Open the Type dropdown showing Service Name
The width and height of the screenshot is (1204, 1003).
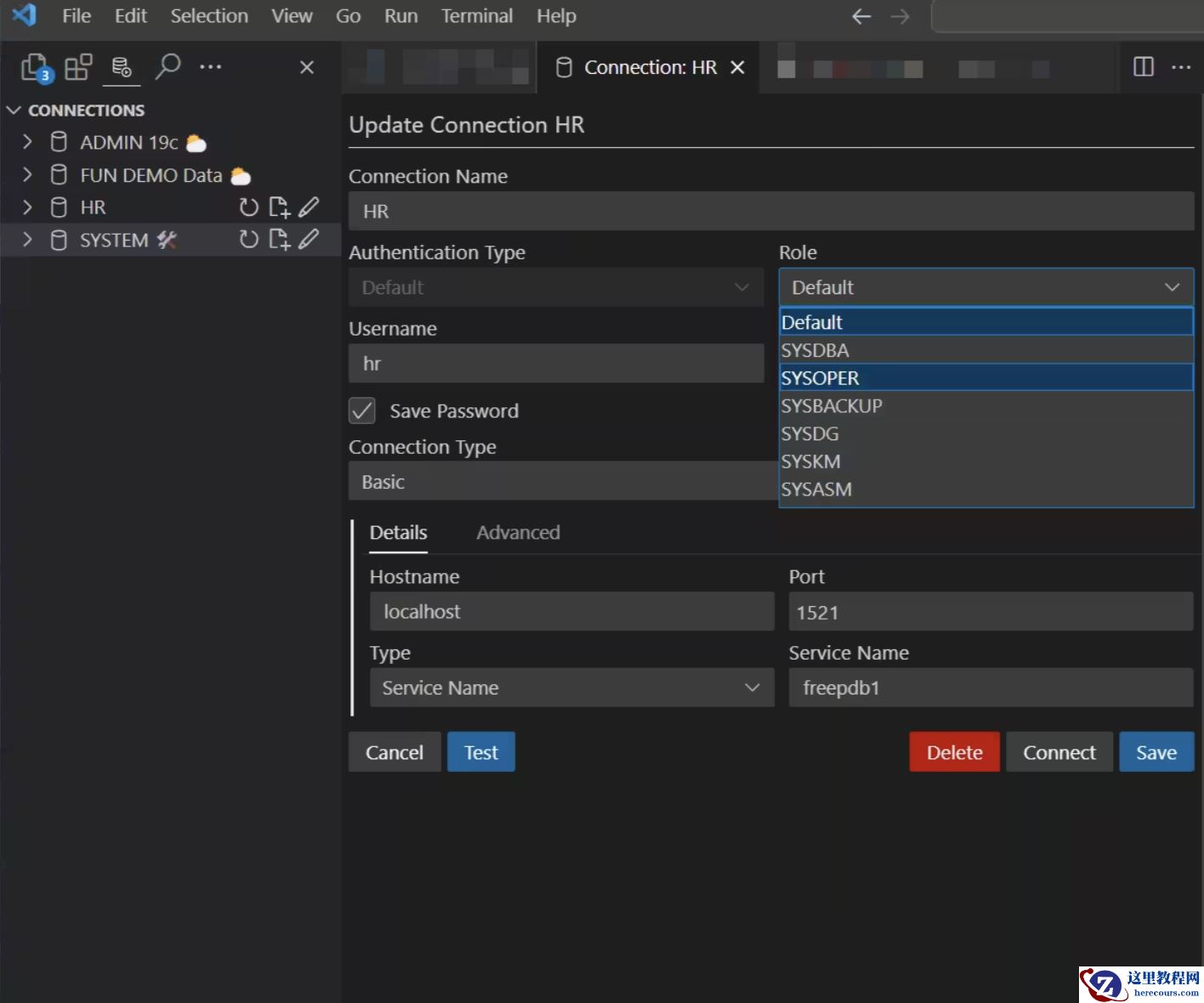pos(571,688)
